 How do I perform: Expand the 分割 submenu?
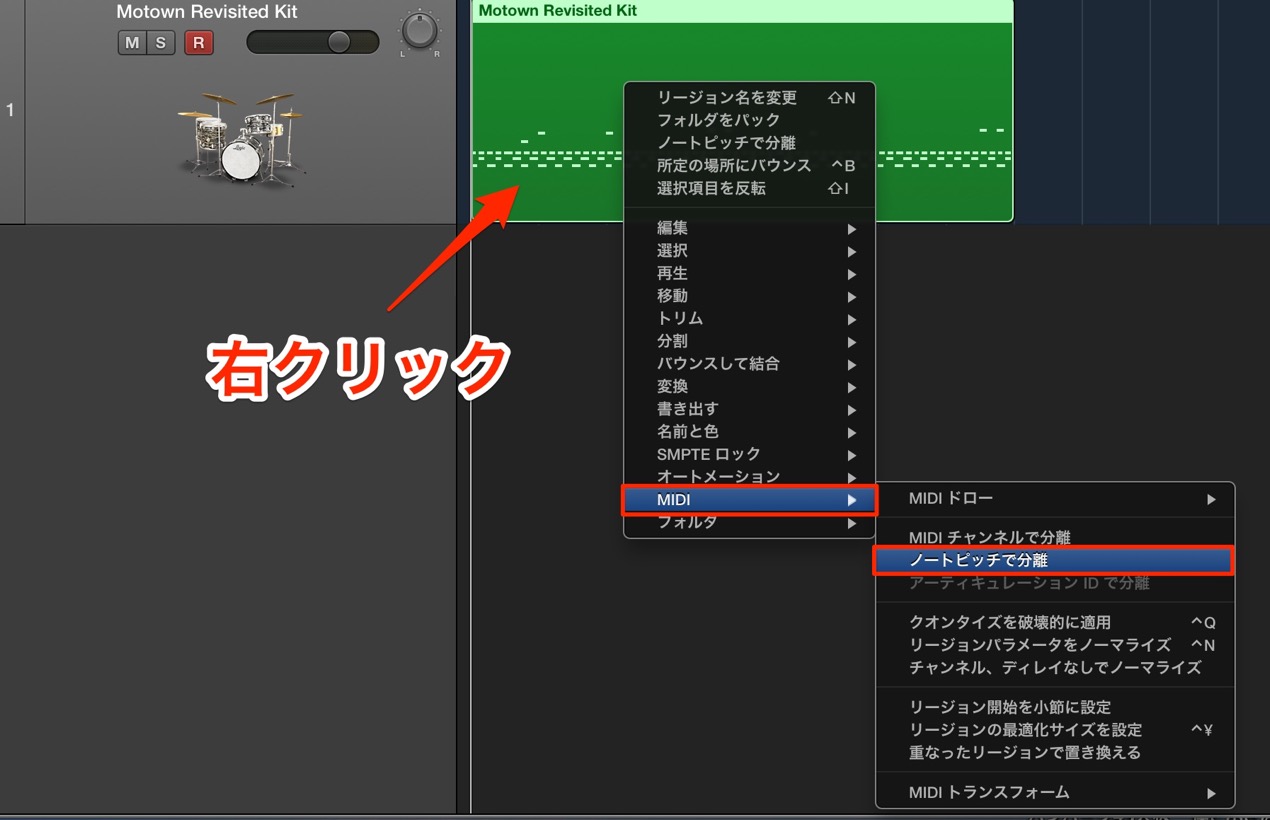pyautogui.click(x=750, y=341)
